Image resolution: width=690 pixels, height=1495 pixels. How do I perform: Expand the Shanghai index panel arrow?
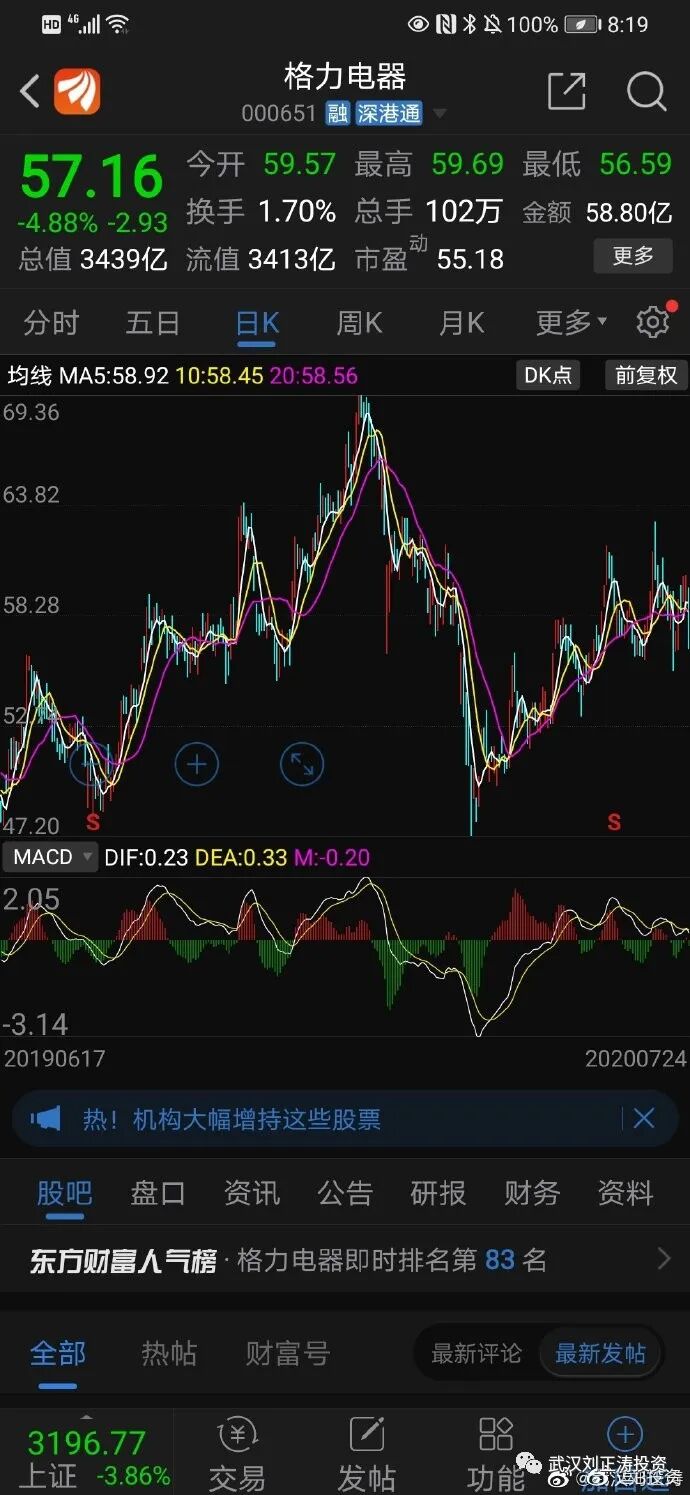point(86,1417)
